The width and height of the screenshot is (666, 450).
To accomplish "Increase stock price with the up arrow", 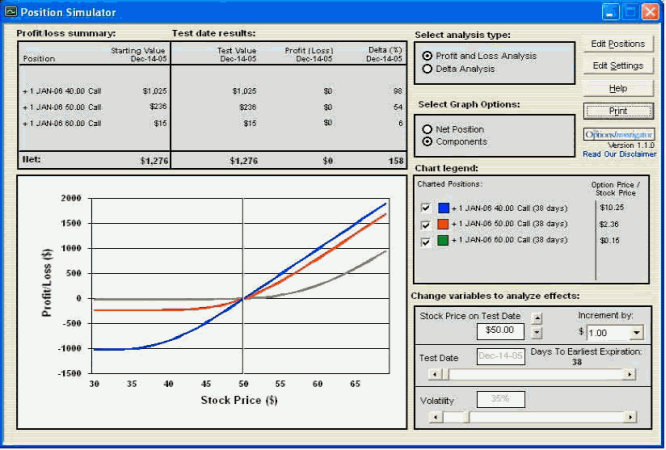I will pyautogui.click(x=537, y=318).
